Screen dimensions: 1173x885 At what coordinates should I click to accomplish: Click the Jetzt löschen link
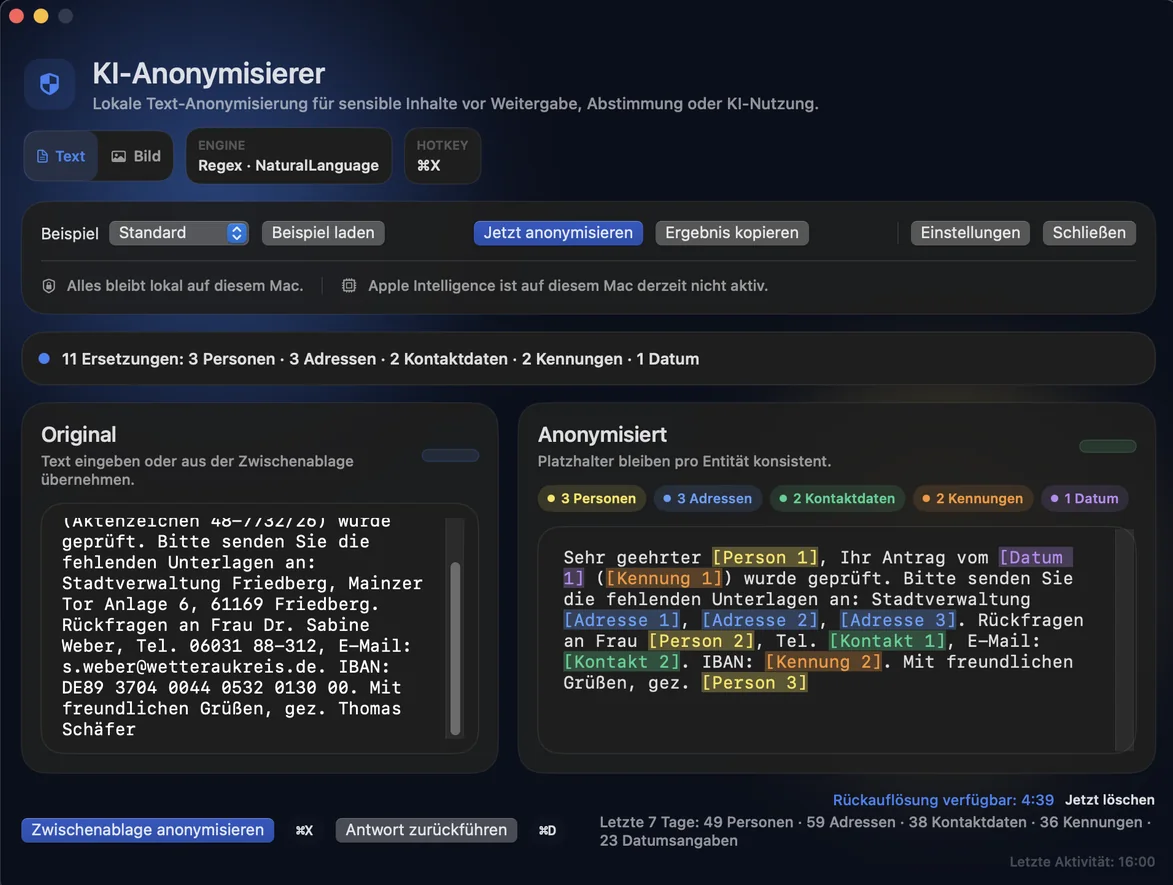(x=1109, y=800)
